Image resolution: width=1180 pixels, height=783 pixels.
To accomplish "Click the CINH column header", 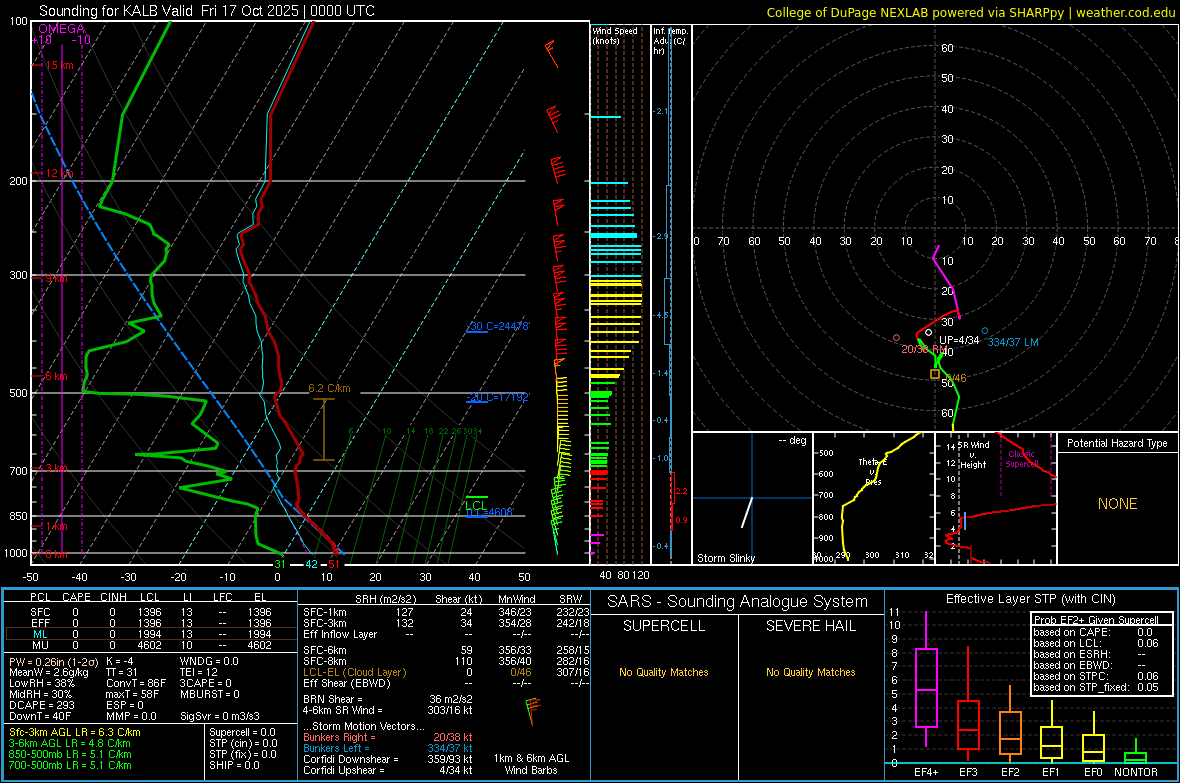I will point(114,597).
